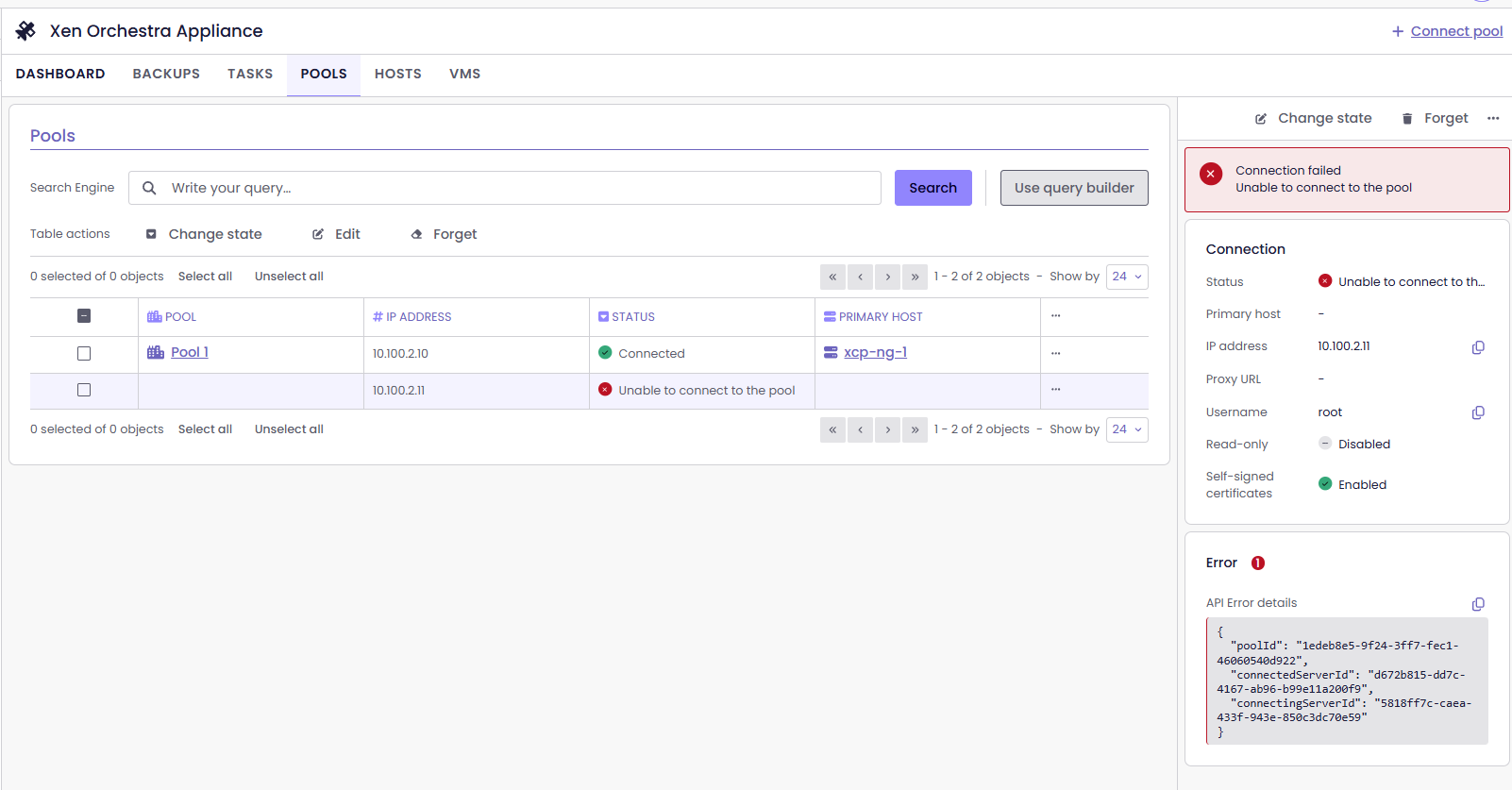The image size is (1512, 790).
Task: Click the Read-only Disabled value
Action: [x=1354, y=445]
